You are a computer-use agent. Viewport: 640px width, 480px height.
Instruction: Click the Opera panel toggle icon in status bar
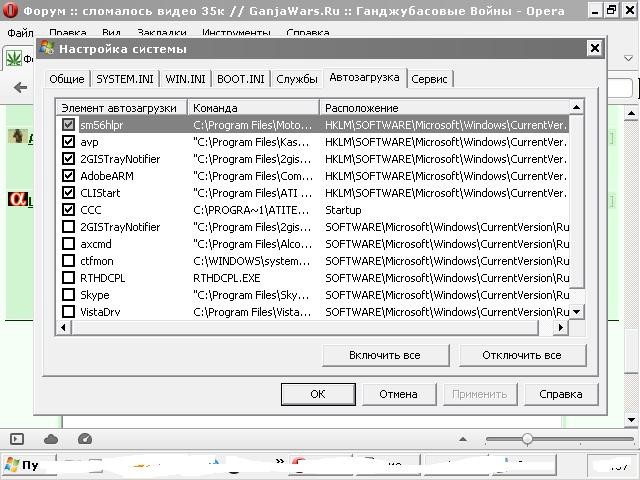[x=17, y=439]
